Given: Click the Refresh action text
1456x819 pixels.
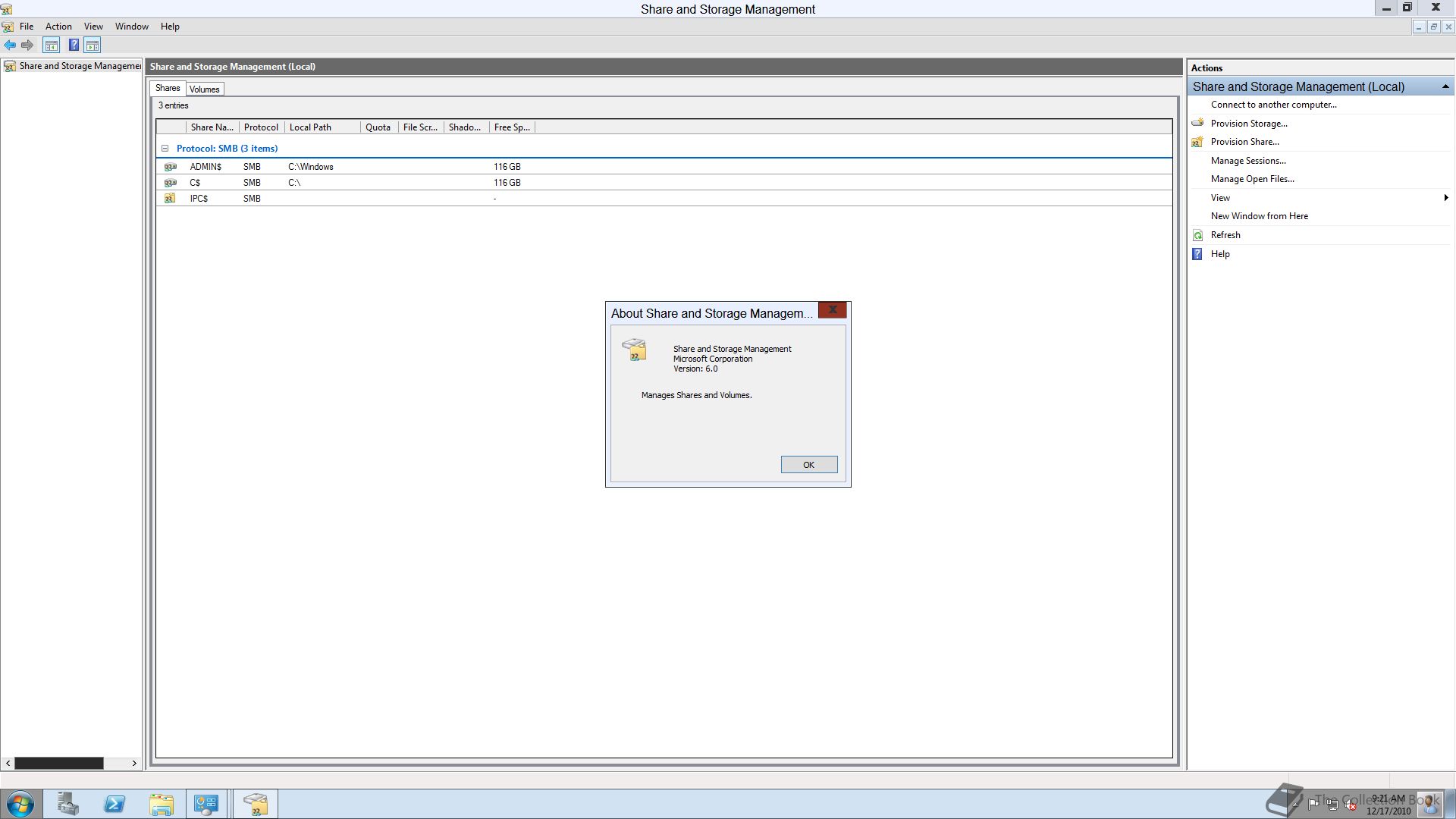Looking at the screenshot, I should click(1225, 235).
